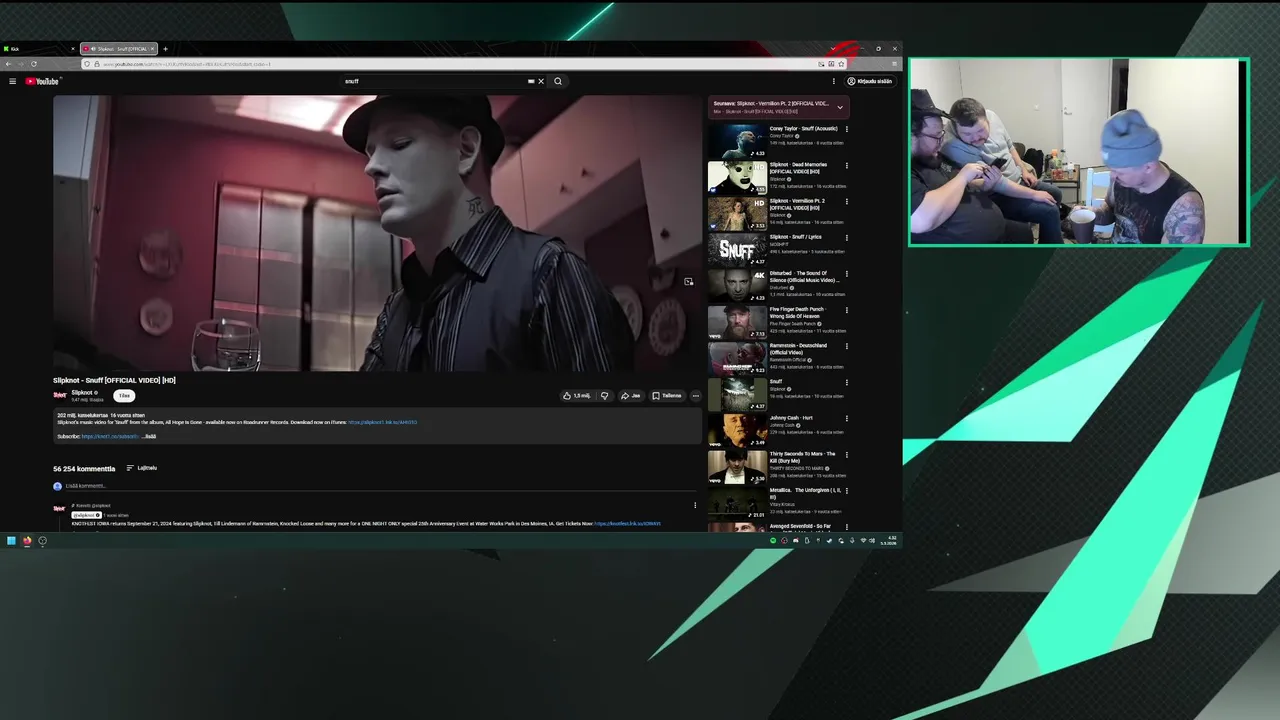
Task: Save the video with Tallenna button
Action: pos(667,395)
